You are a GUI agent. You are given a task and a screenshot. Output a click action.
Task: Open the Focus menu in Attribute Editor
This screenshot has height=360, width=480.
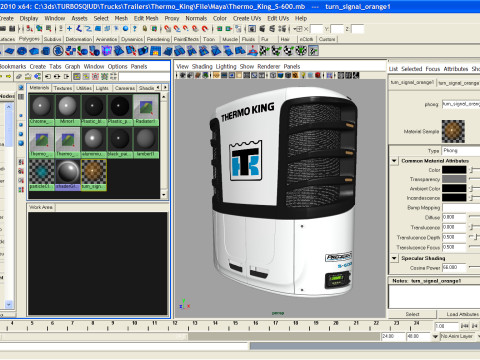[x=433, y=69]
